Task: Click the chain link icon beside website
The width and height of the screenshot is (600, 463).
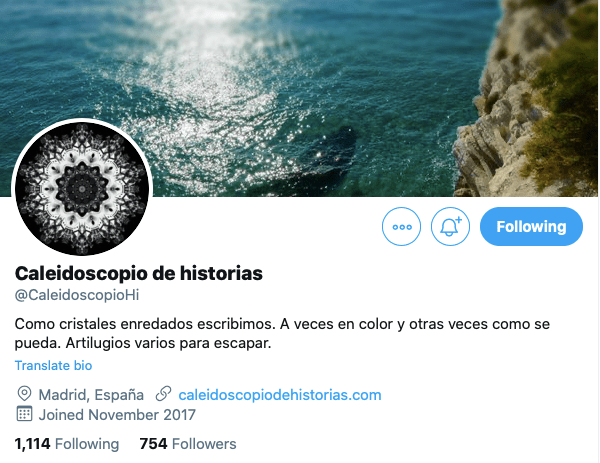Action: click(x=163, y=394)
